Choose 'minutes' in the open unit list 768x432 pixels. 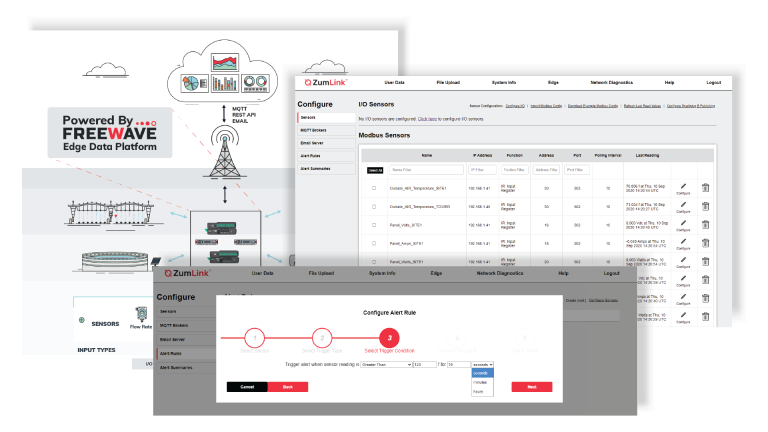[x=482, y=382]
